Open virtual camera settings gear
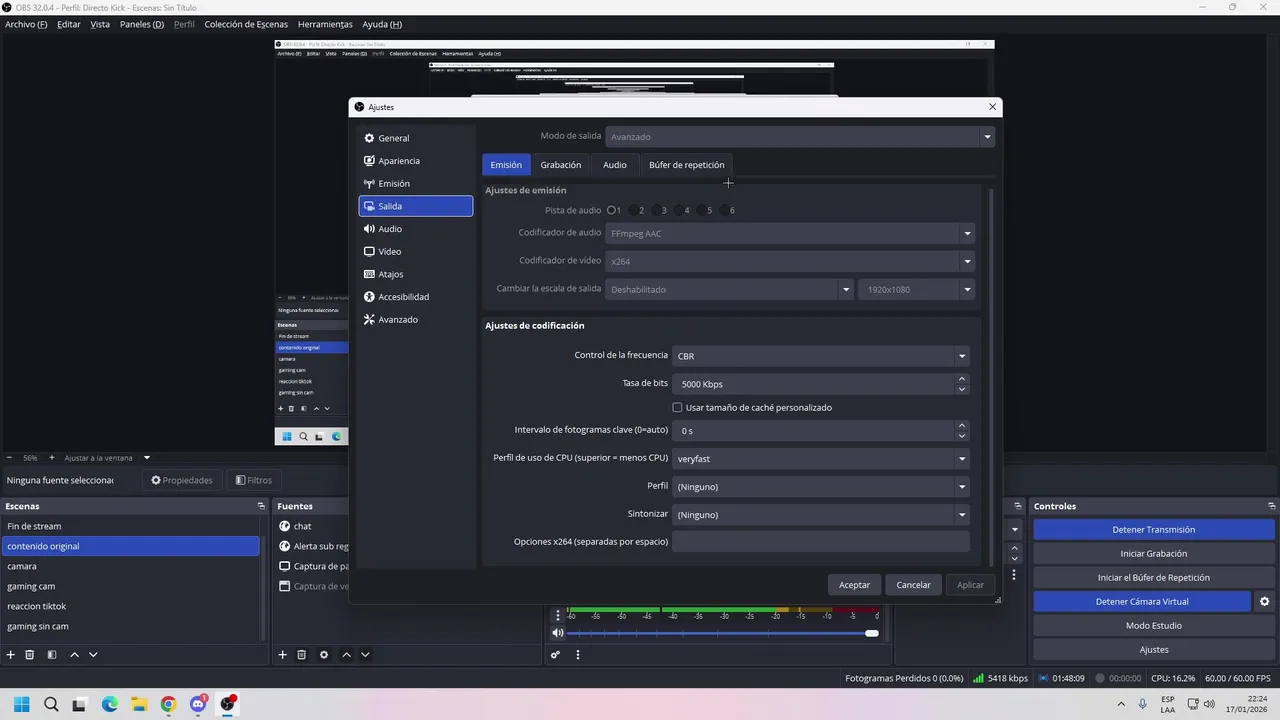1280x720 pixels. (x=1264, y=602)
